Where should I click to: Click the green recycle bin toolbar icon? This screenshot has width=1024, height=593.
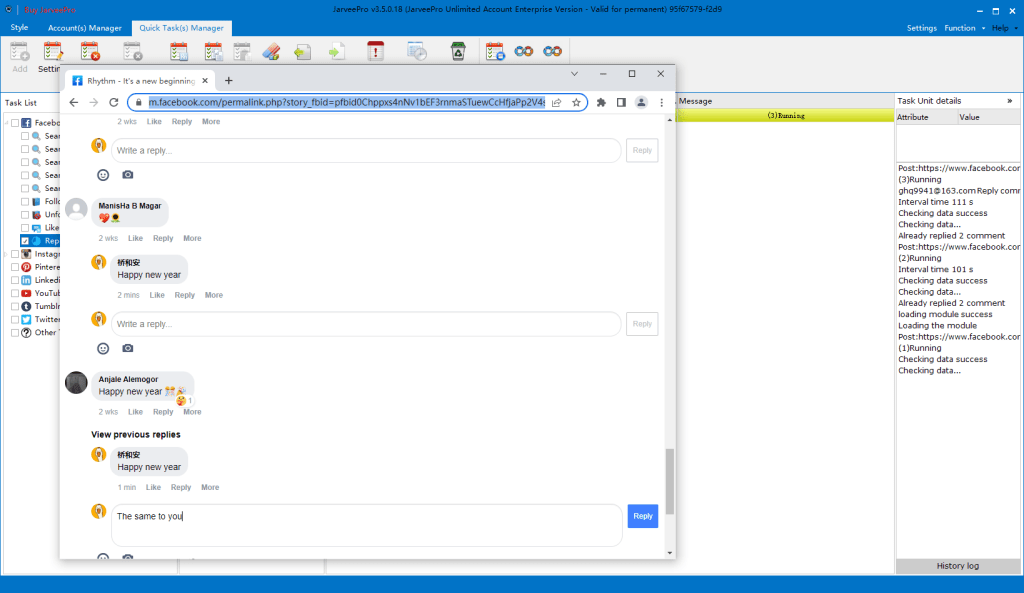point(458,52)
